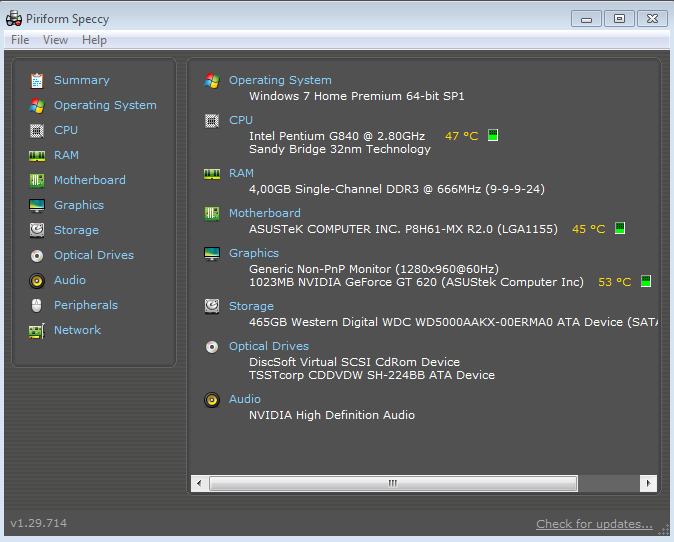Image resolution: width=674 pixels, height=542 pixels.
Task: Open the View menu
Action: 55,40
